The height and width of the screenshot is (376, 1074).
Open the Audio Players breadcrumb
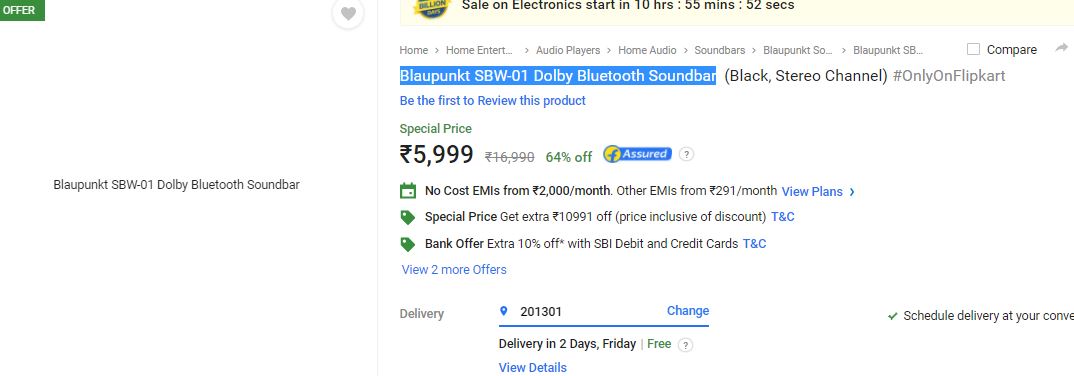pyautogui.click(x=568, y=50)
